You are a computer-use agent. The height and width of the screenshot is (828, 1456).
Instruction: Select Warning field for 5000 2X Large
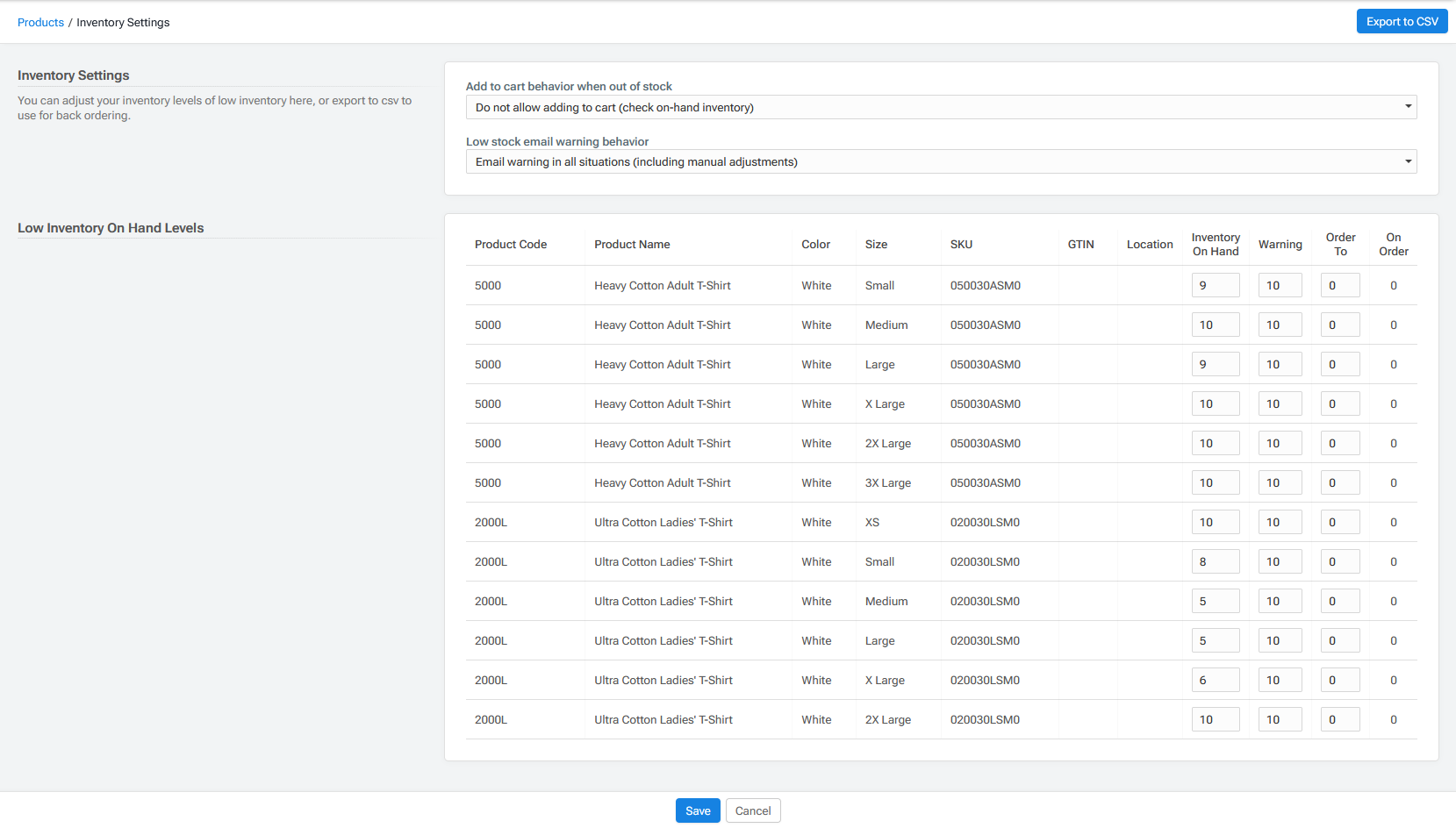[1280, 444]
